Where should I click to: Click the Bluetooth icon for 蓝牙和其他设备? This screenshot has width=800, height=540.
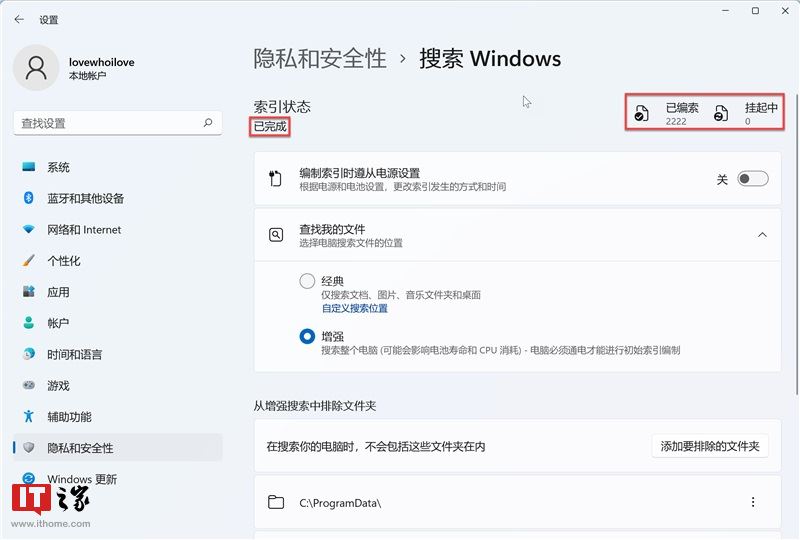pyautogui.click(x=29, y=198)
